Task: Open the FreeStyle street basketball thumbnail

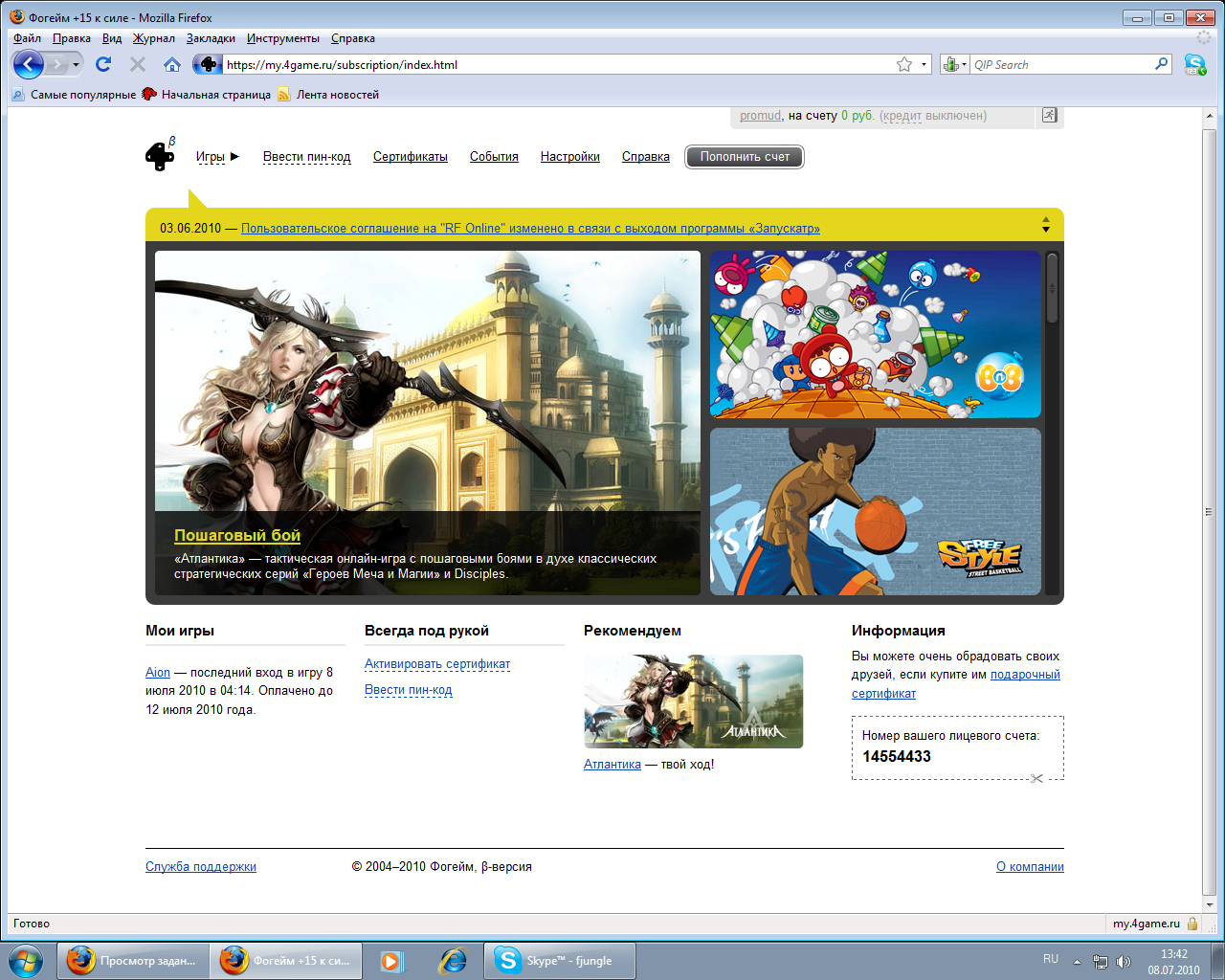Action: tap(876, 511)
